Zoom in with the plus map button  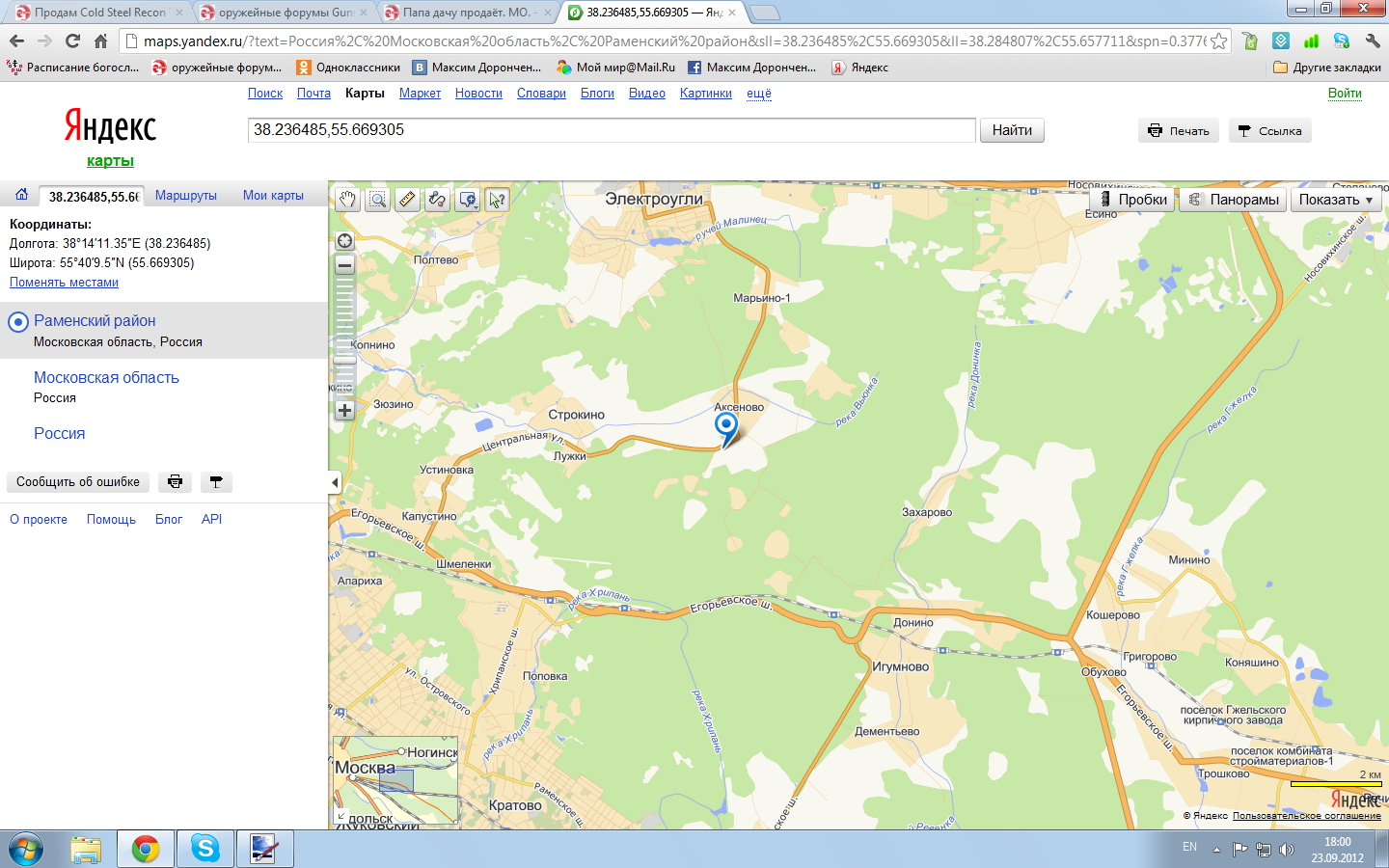pyautogui.click(x=344, y=410)
